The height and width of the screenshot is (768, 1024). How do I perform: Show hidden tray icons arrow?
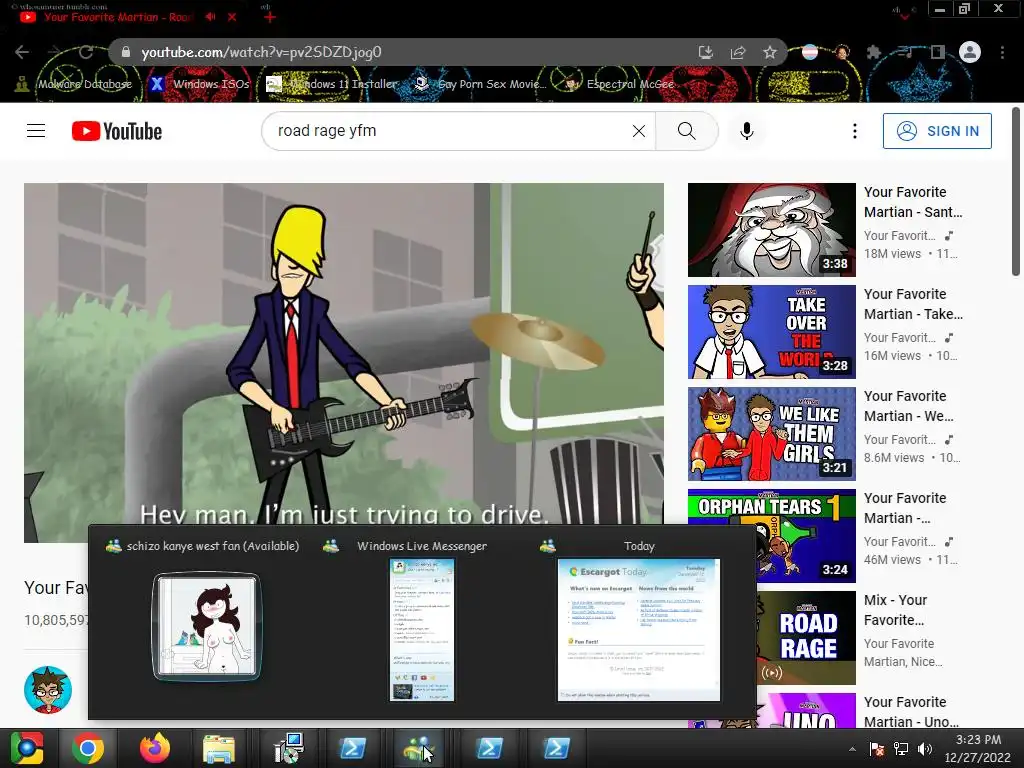pos(852,749)
